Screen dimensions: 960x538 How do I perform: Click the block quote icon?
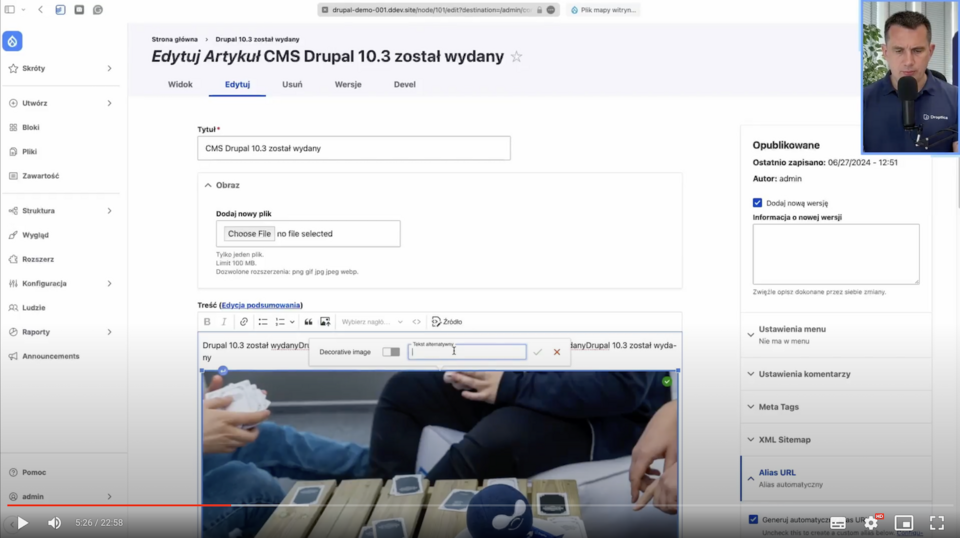[x=308, y=322]
